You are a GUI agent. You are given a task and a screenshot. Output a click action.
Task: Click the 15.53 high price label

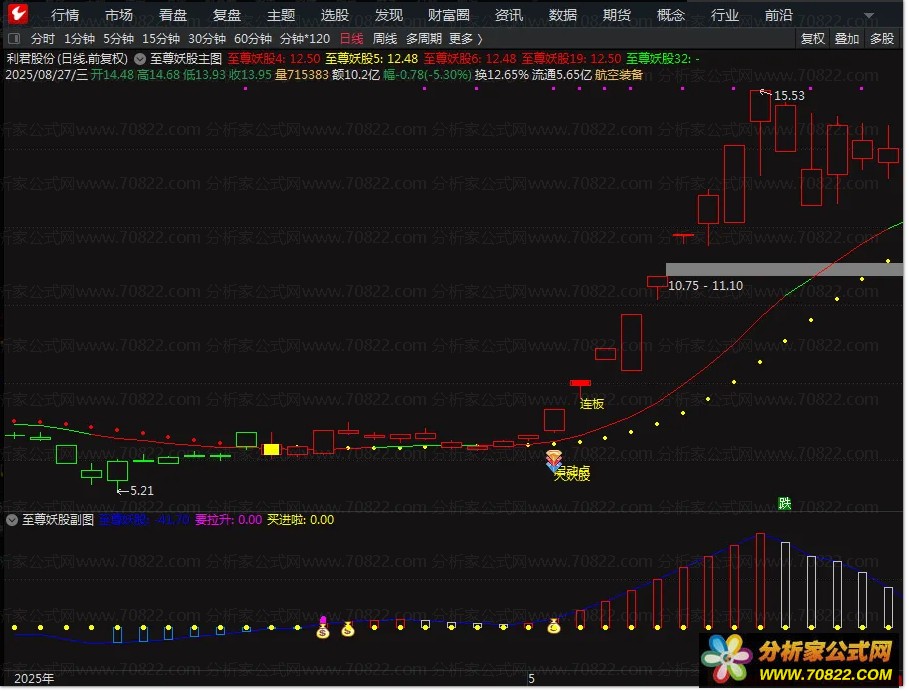pos(789,96)
